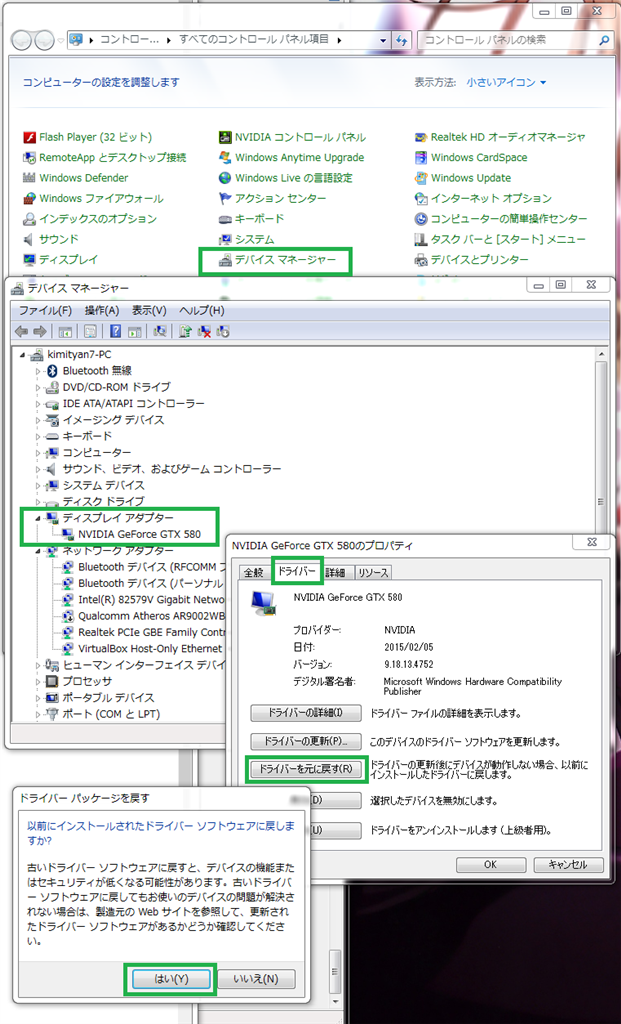Screen dimensions: 621x1024
Task: Open 表示(V) menu in Device Manager
Action: pyautogui.click(x=150, y=310)
